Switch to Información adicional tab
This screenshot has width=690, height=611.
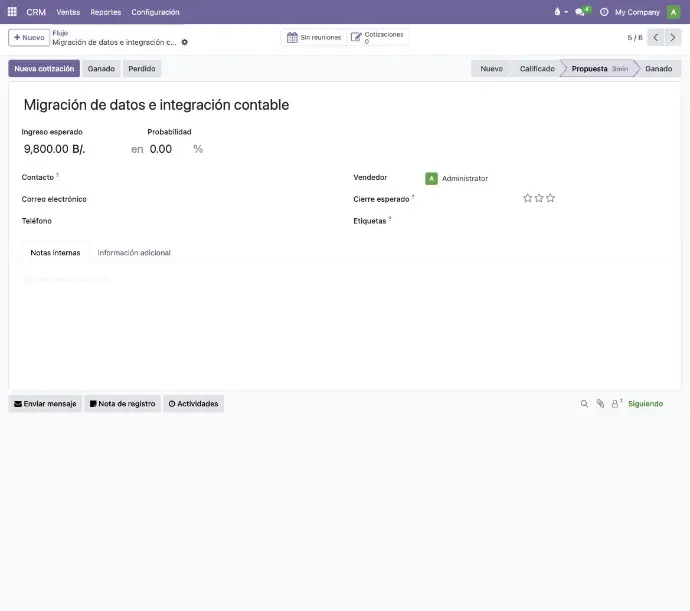(134, 253)
